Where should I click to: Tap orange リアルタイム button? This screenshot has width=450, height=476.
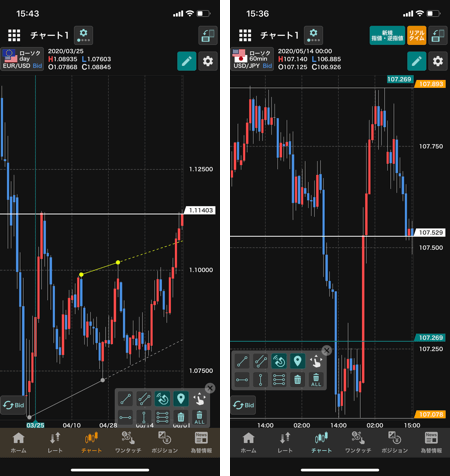417,35
